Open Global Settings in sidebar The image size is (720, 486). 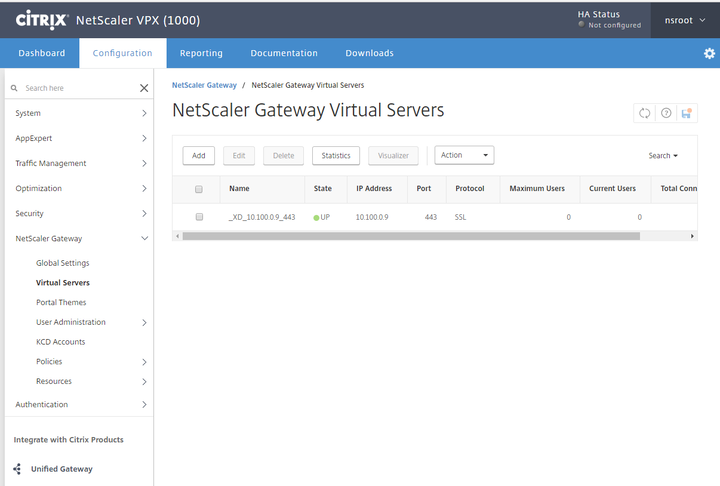pos(62,263)
